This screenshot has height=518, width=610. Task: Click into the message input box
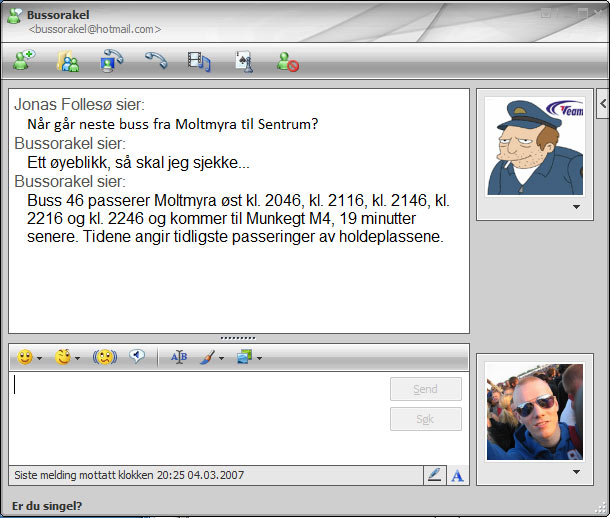click(198, 418)
